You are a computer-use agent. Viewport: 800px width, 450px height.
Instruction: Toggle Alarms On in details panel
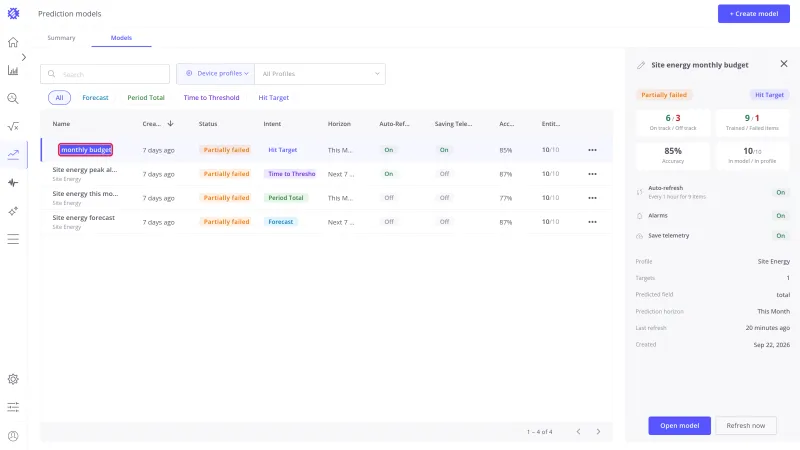click(x=781, y=216)
